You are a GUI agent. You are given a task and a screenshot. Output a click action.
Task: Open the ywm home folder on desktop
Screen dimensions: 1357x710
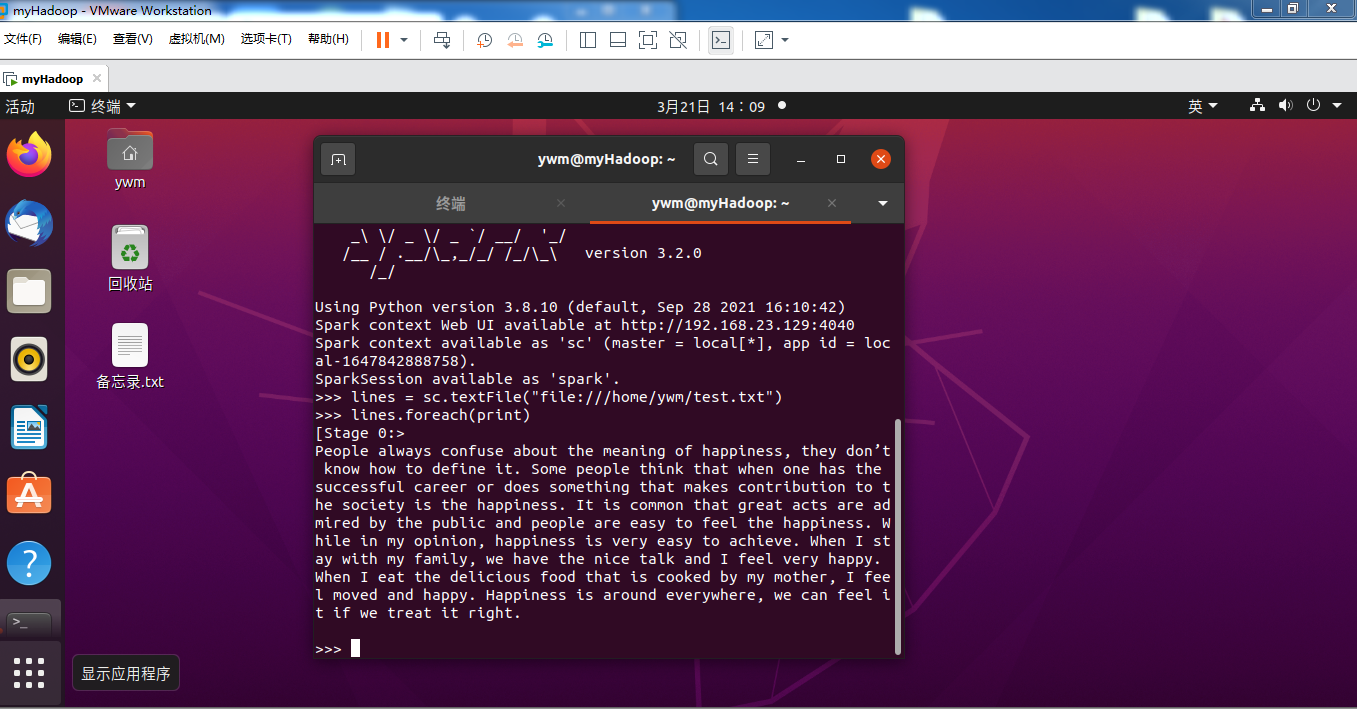coord(130,158)
